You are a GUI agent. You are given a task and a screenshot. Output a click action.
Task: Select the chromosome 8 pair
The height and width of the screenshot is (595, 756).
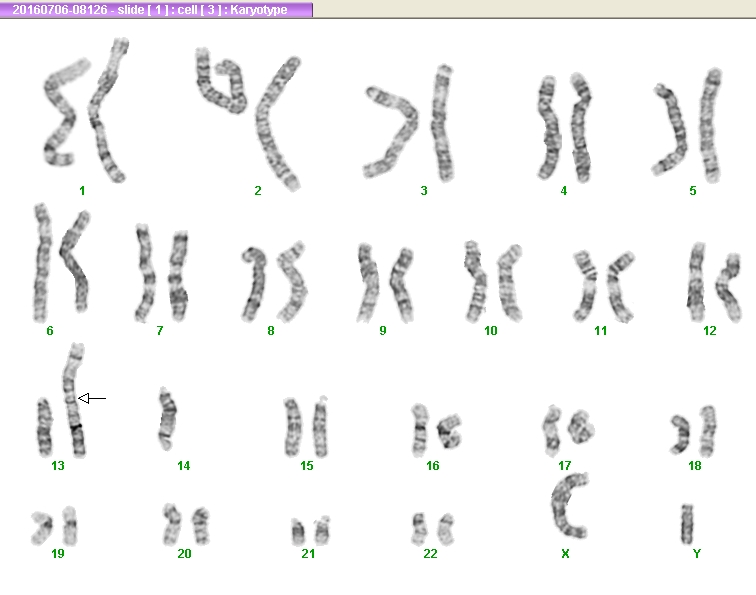[274, 282]
